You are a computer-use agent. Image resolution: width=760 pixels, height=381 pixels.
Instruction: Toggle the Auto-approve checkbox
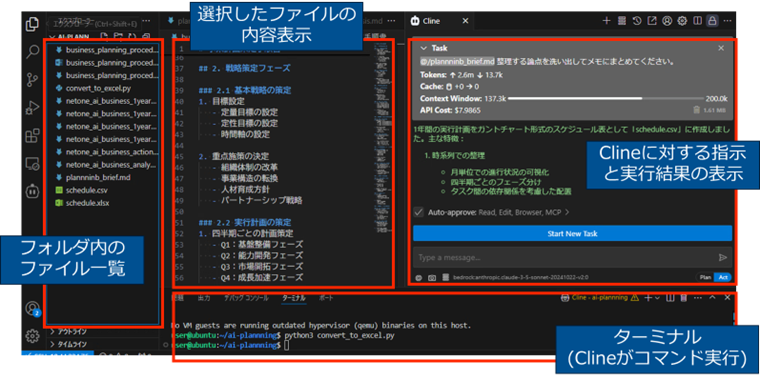pos(419,212)
